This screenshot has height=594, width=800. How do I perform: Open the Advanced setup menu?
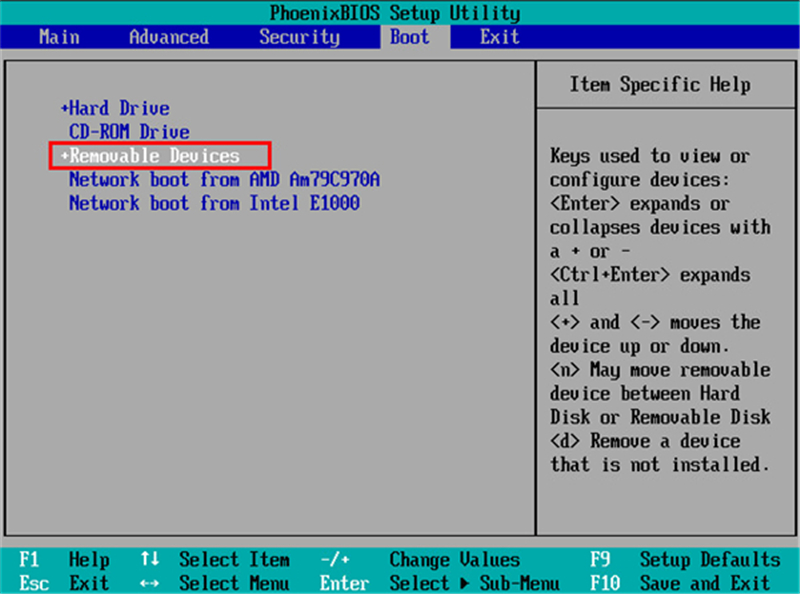[167, 37]
